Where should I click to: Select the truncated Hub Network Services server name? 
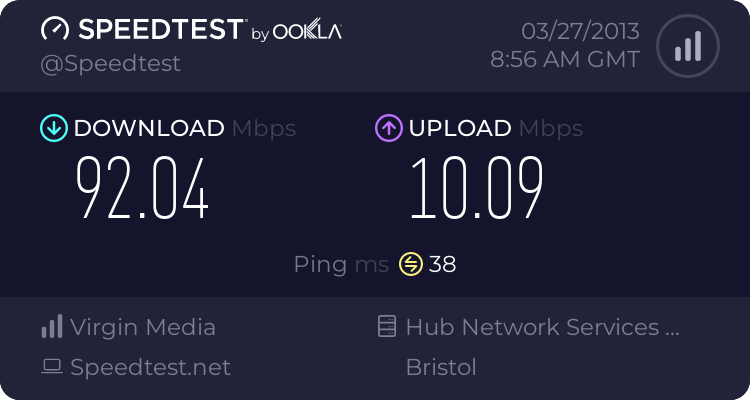pos(542,327)
